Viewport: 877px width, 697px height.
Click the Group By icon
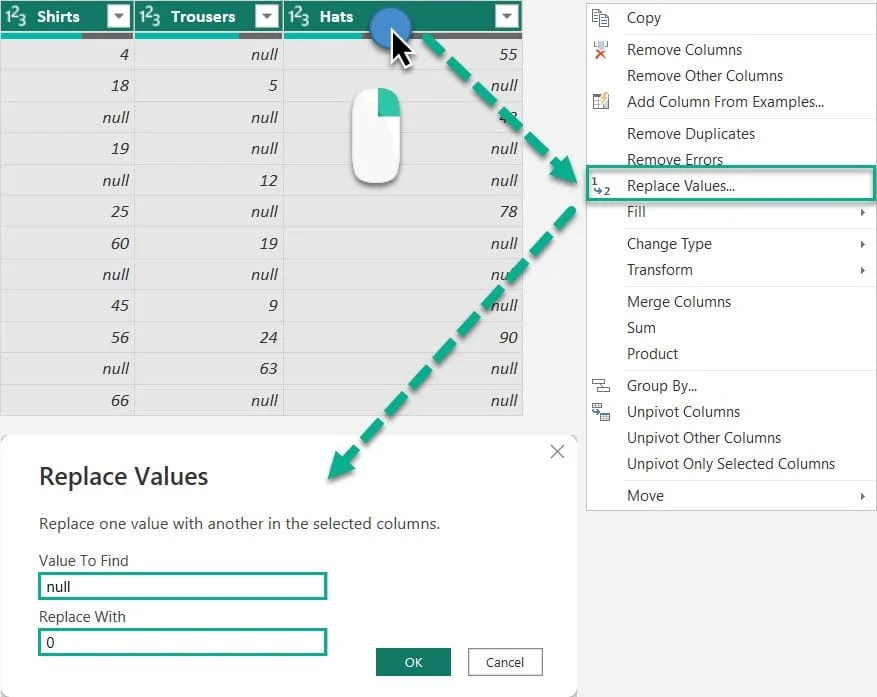601,385
